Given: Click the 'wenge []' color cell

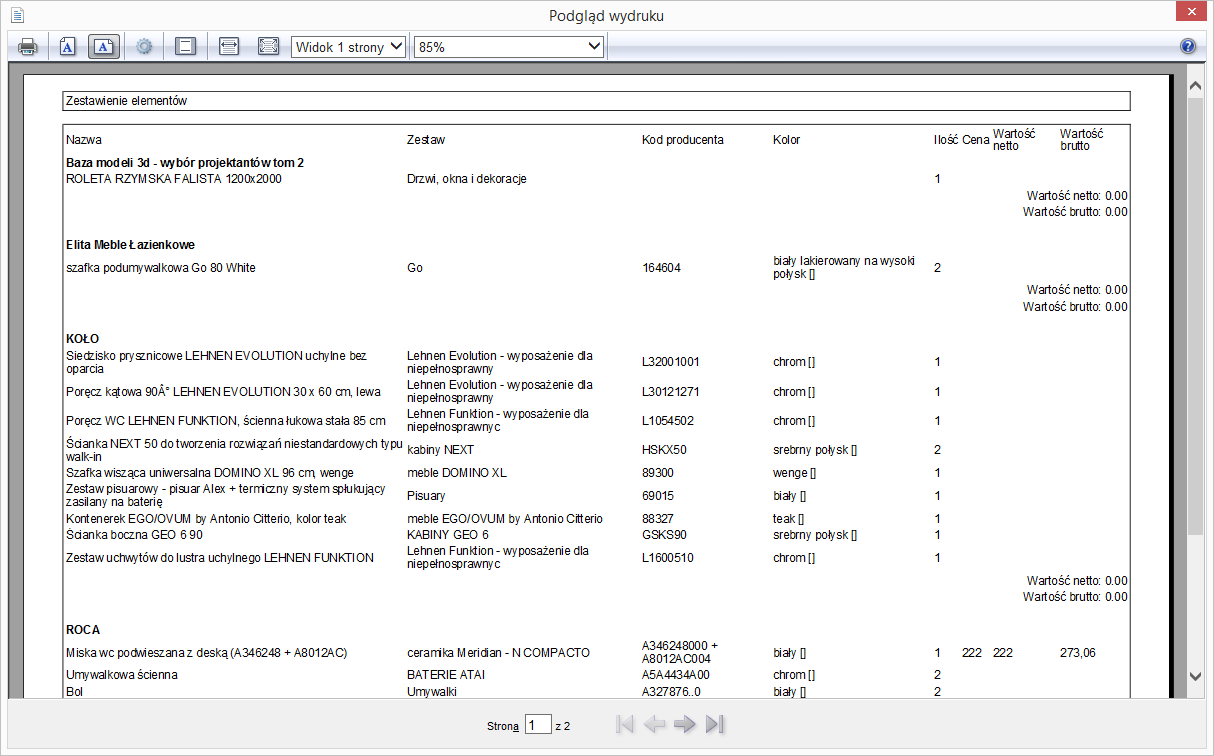Looking at the screenshot, I should [x=794, y=473].
